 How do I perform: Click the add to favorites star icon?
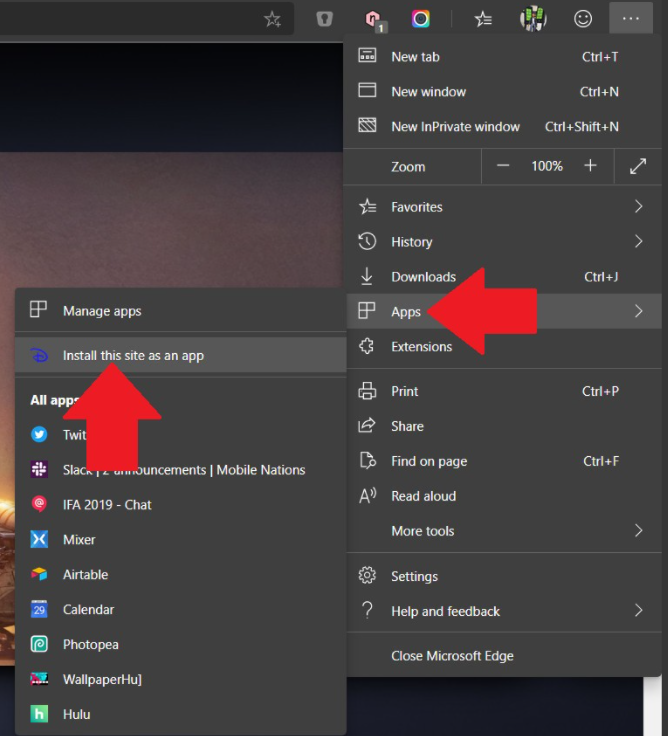click(272, 19)
